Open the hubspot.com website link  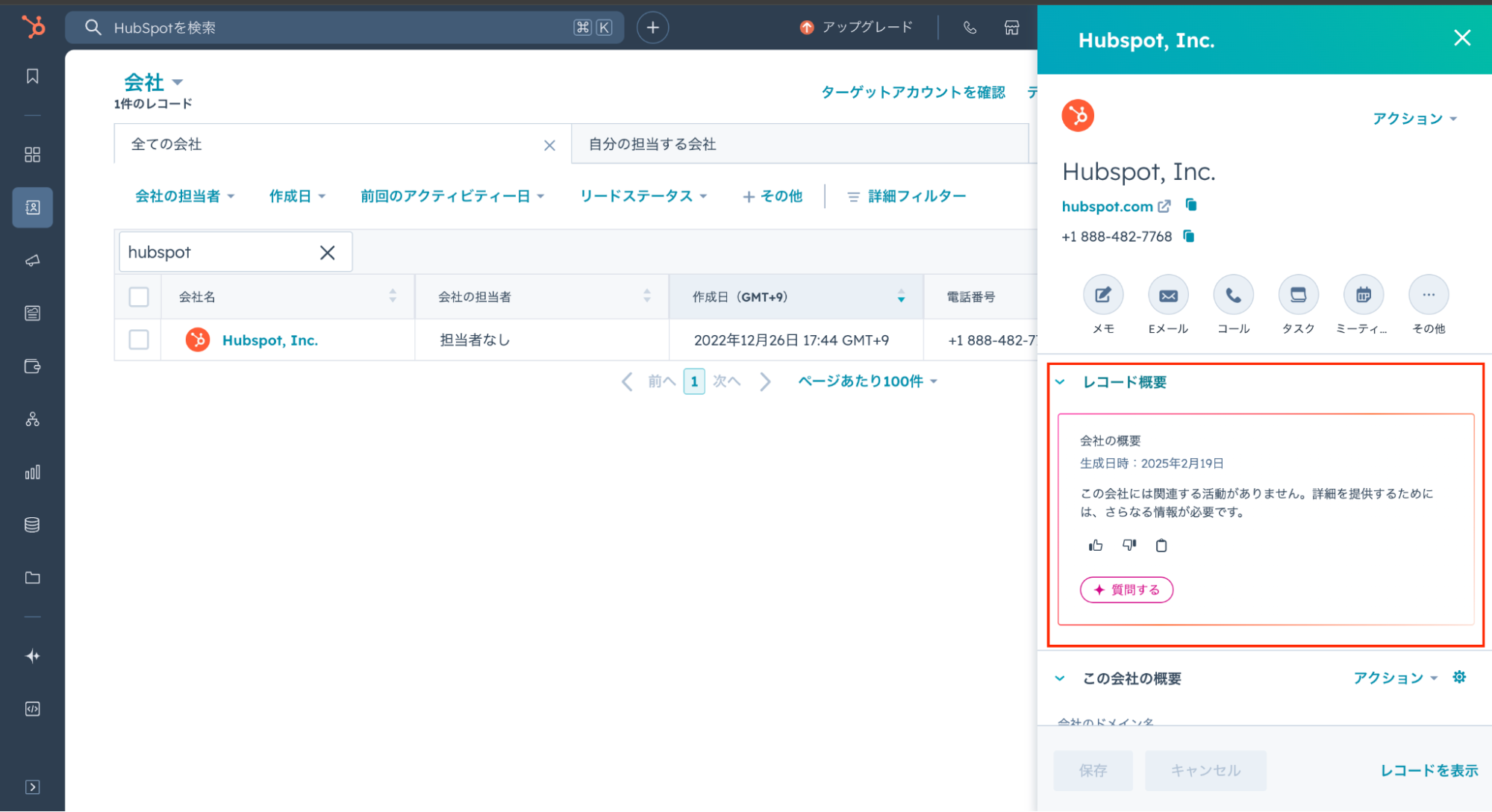point(1107,206)
